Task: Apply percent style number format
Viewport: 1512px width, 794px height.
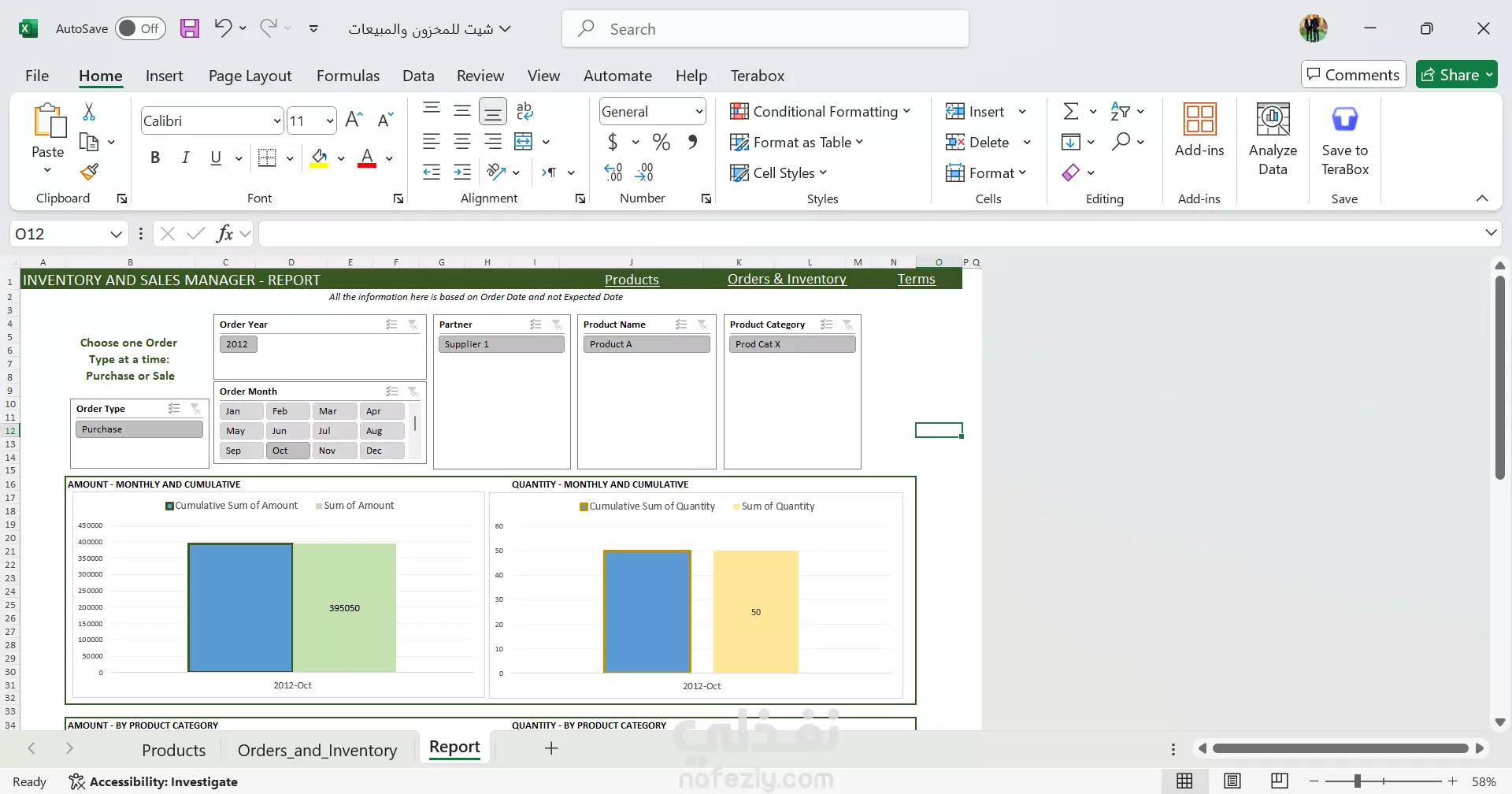Action: click(x=661, y=142)
